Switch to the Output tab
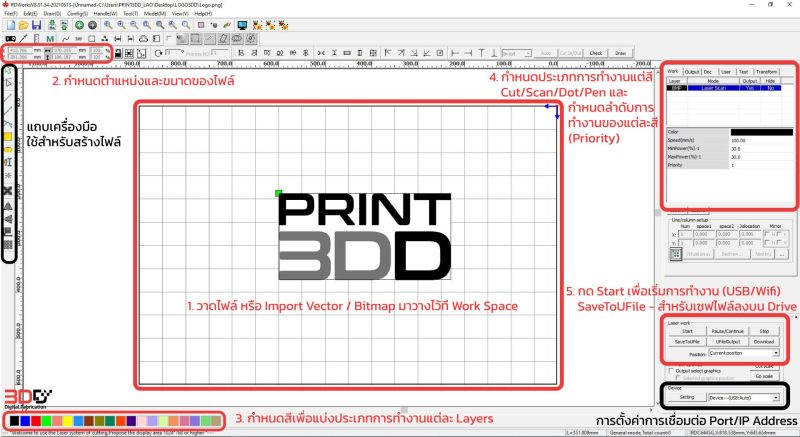 (x=692, y=72)
